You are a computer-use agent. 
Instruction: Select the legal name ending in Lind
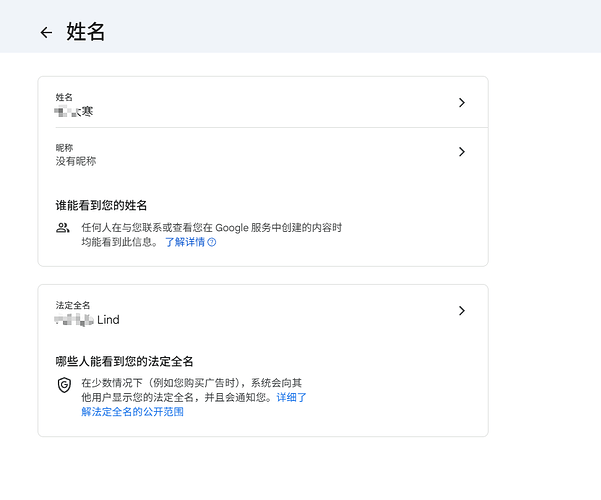(87, 319)
